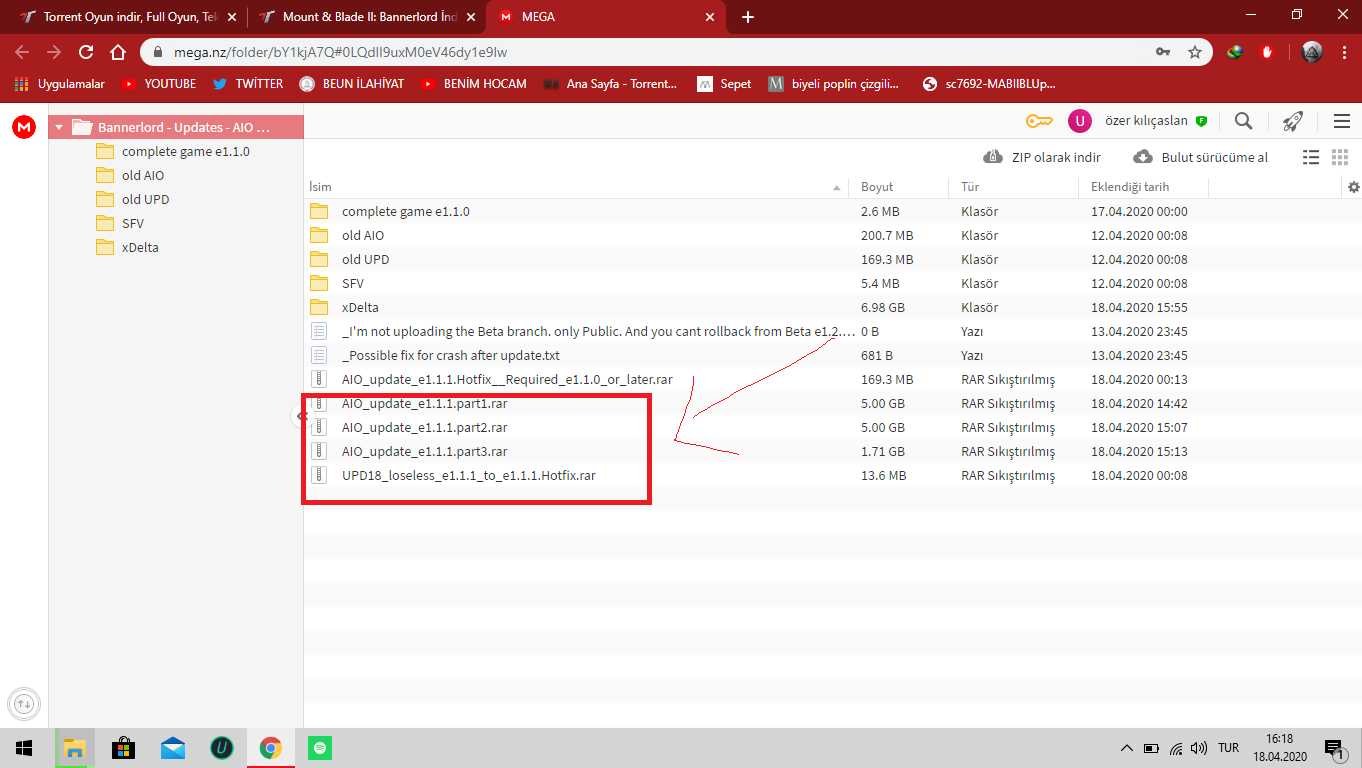Open the MEGA hamburger menu

pyautogui.click(x=1342, y=121)
